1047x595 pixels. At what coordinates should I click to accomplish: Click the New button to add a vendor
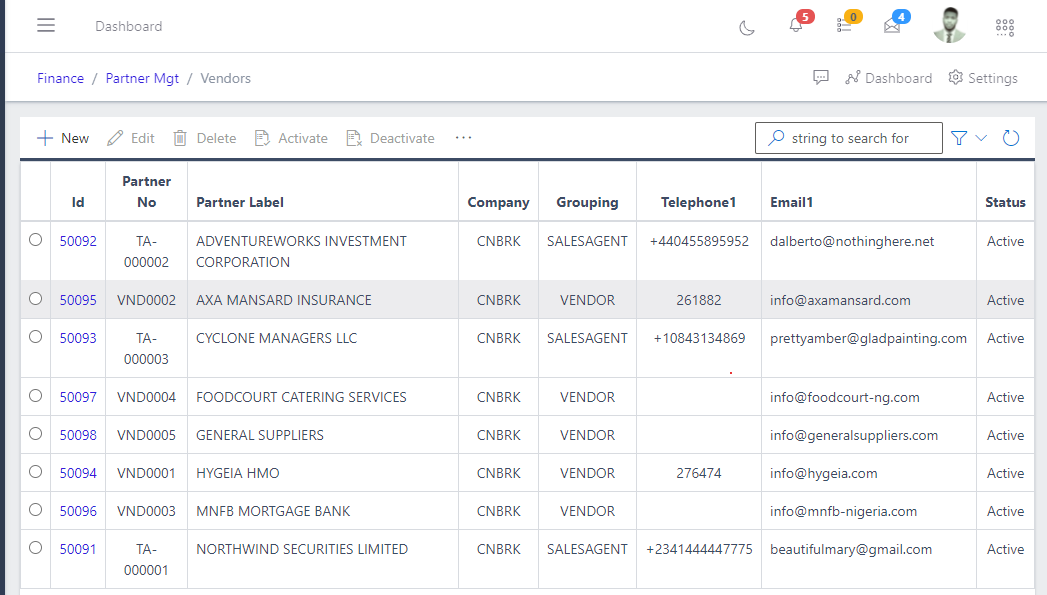pyautogui.click(x=62, y=137)
